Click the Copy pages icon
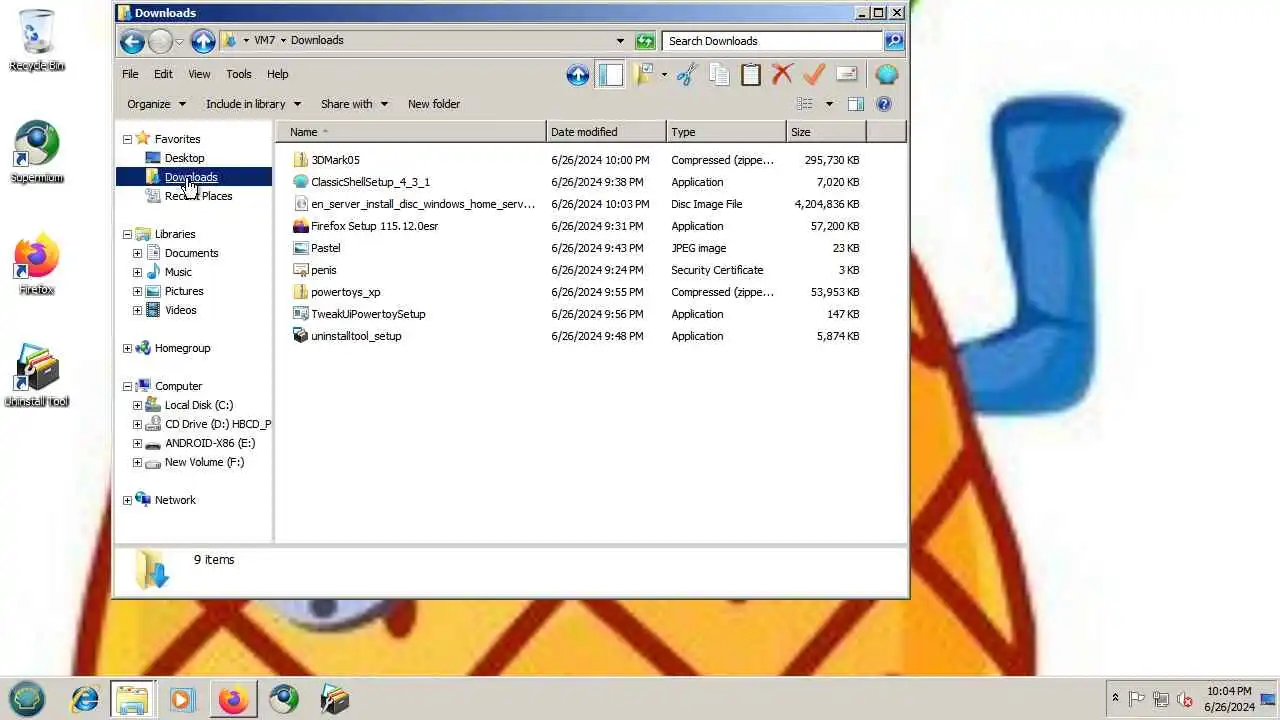Screen dimensions: 1280x720 (719, 75)
